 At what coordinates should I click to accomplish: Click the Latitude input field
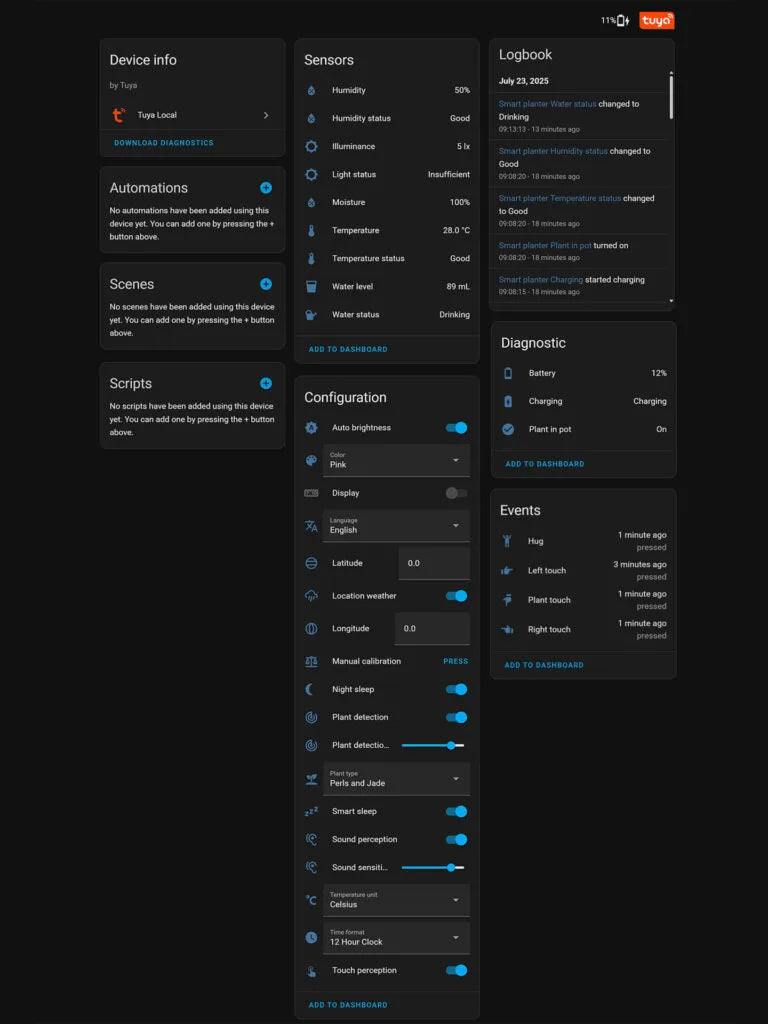tap(433, 563)
